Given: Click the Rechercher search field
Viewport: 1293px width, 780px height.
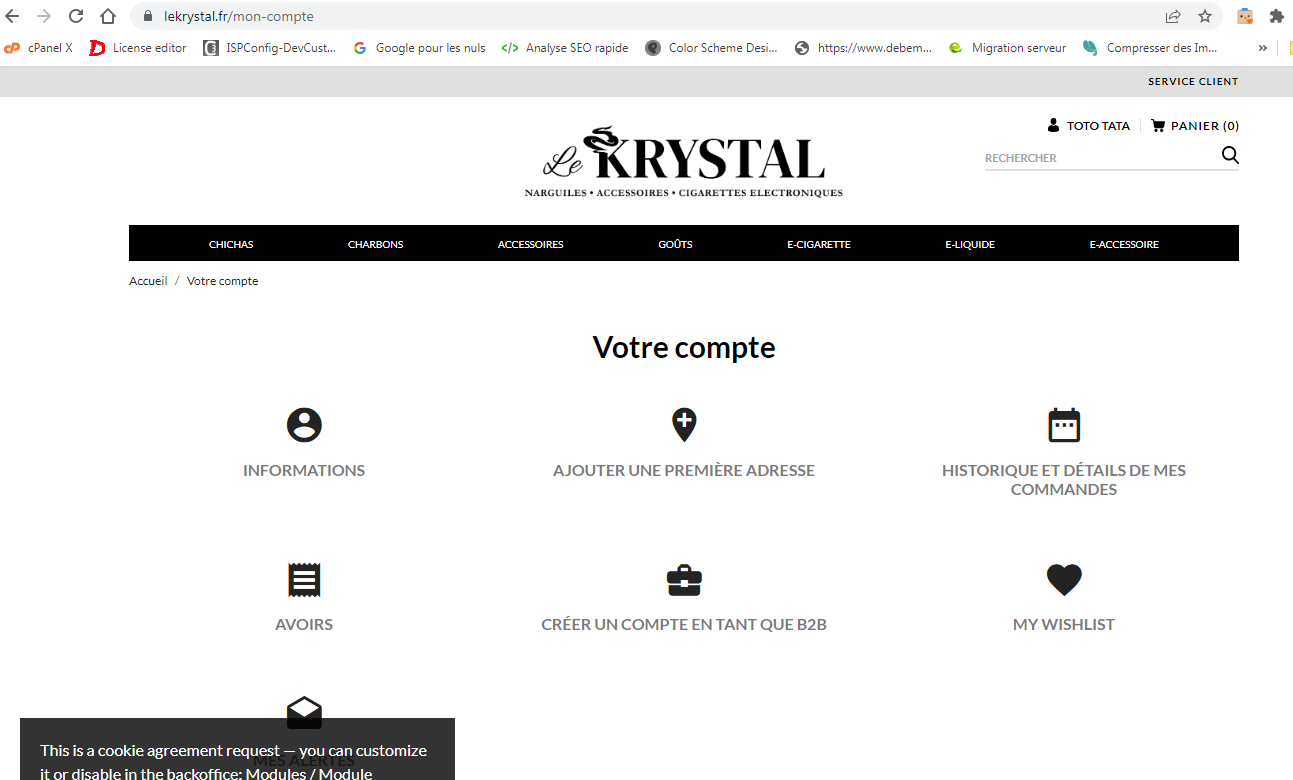Looking at the screenshot, I should (1100, 158).
